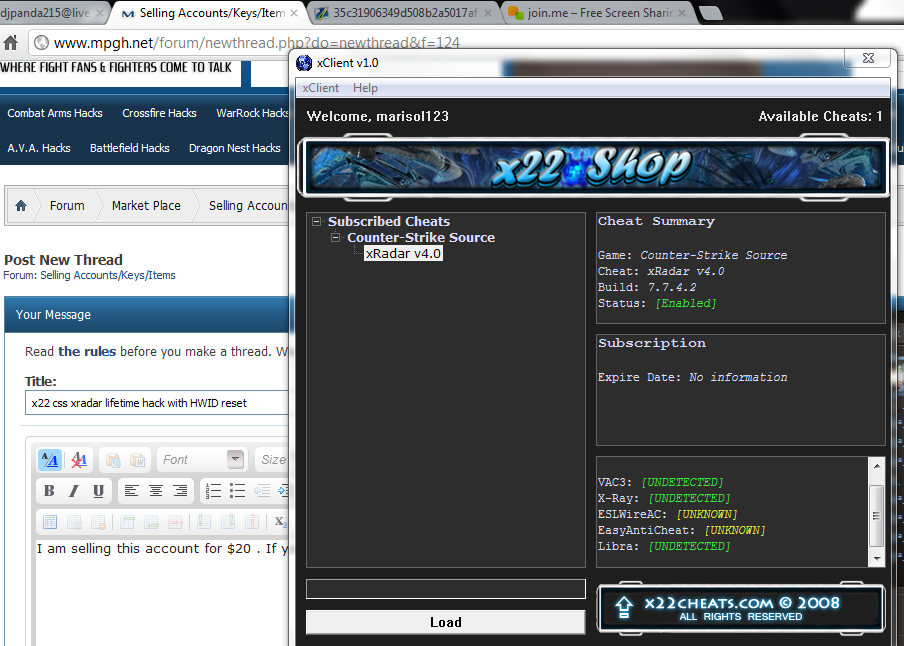Open Crossfire Hacks forum link
904x646 pixels.
tap(159, 113)
